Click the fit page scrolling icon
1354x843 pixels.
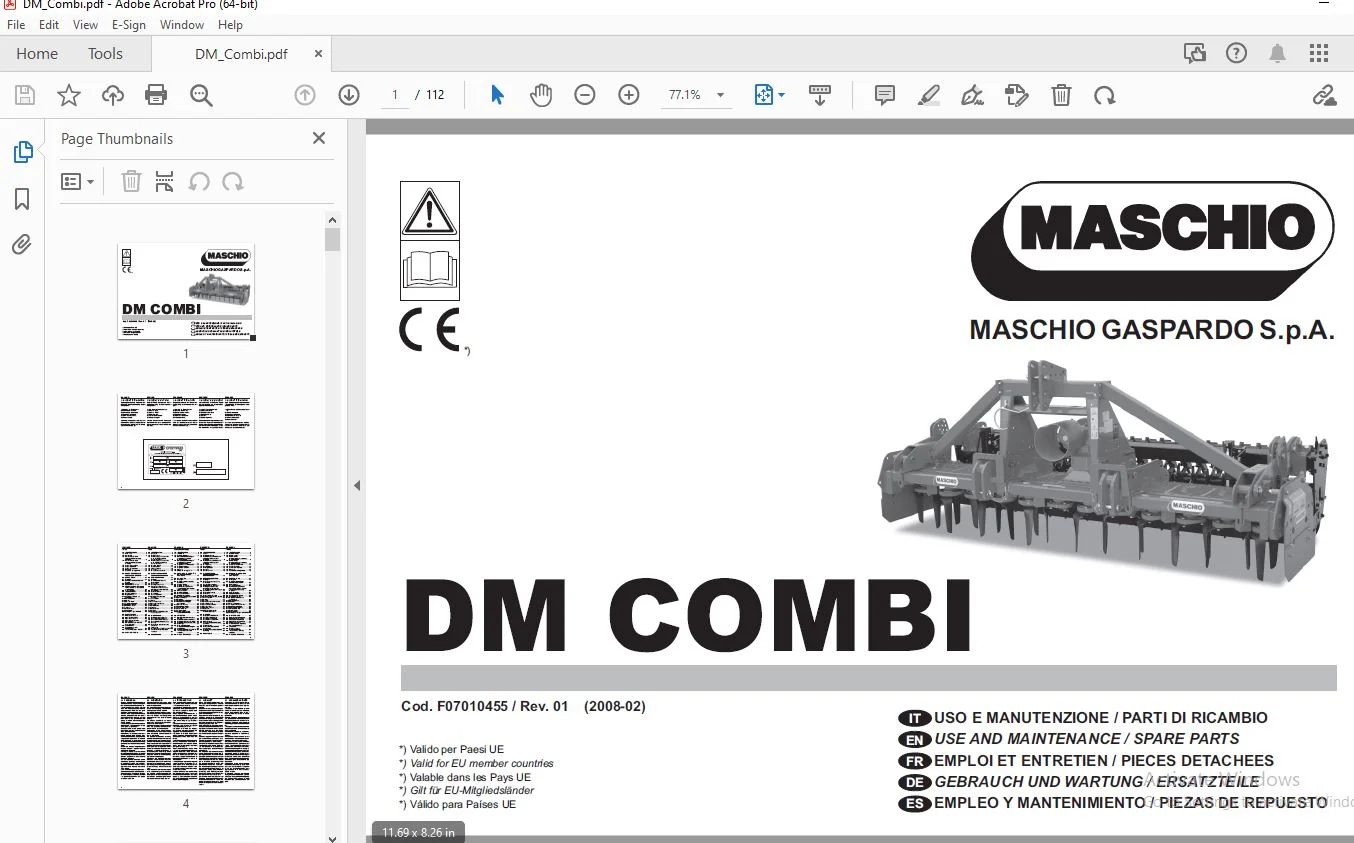(x=764, y=95)
